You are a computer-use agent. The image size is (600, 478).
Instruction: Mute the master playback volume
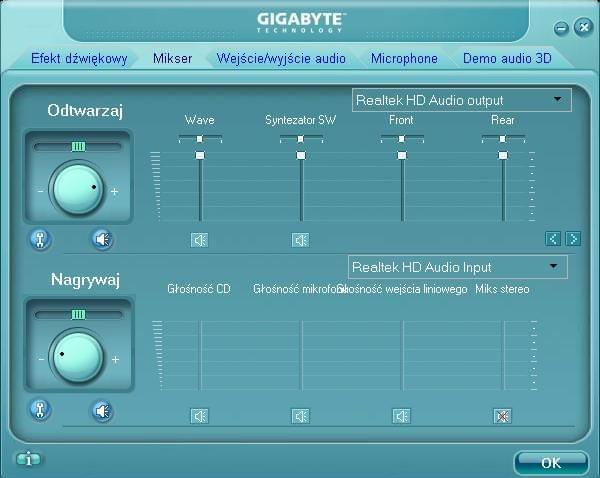pyautogui.click(x=102, y=240)
